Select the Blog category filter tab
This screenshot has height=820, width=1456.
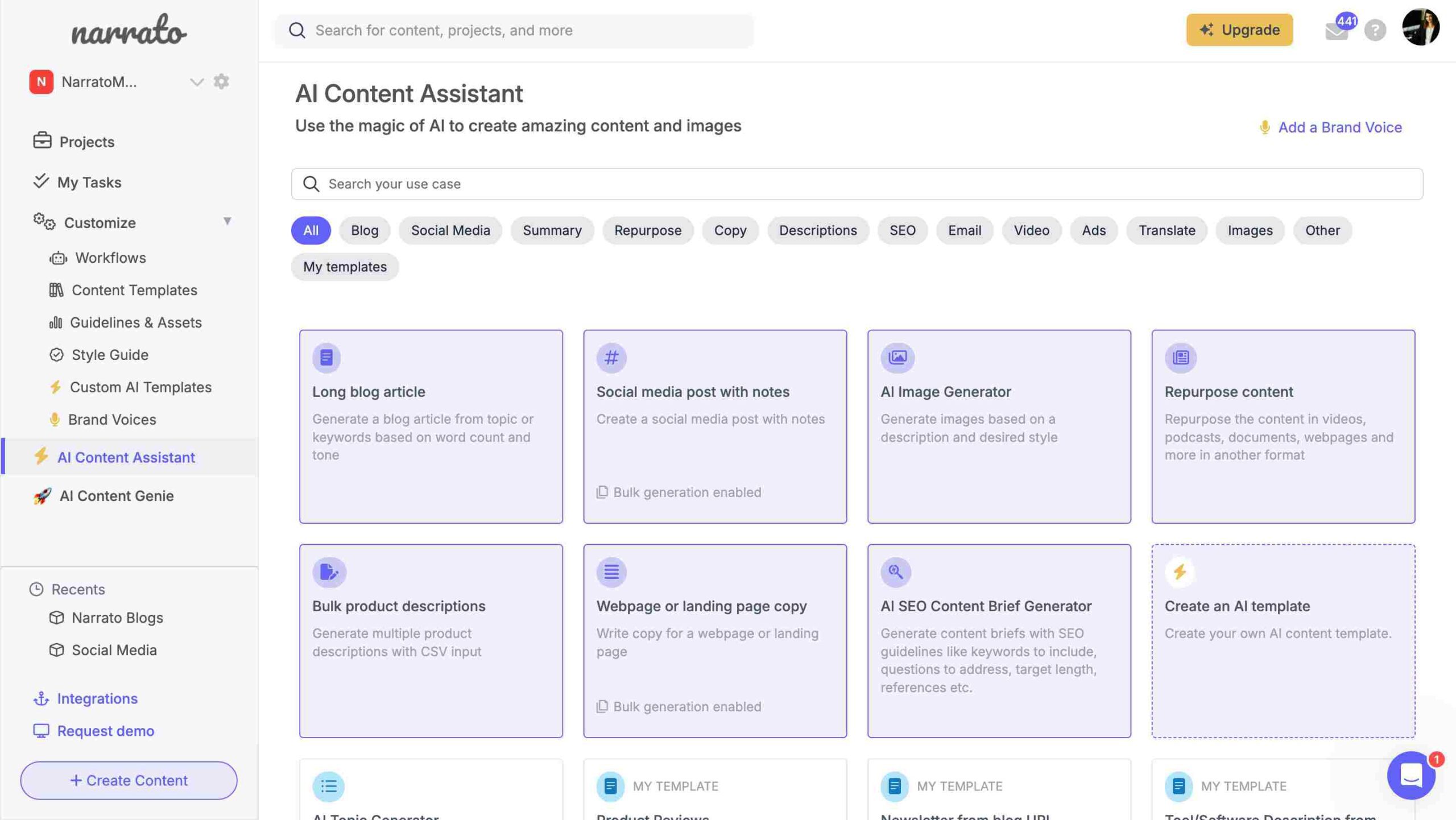(x=364, y=230)
